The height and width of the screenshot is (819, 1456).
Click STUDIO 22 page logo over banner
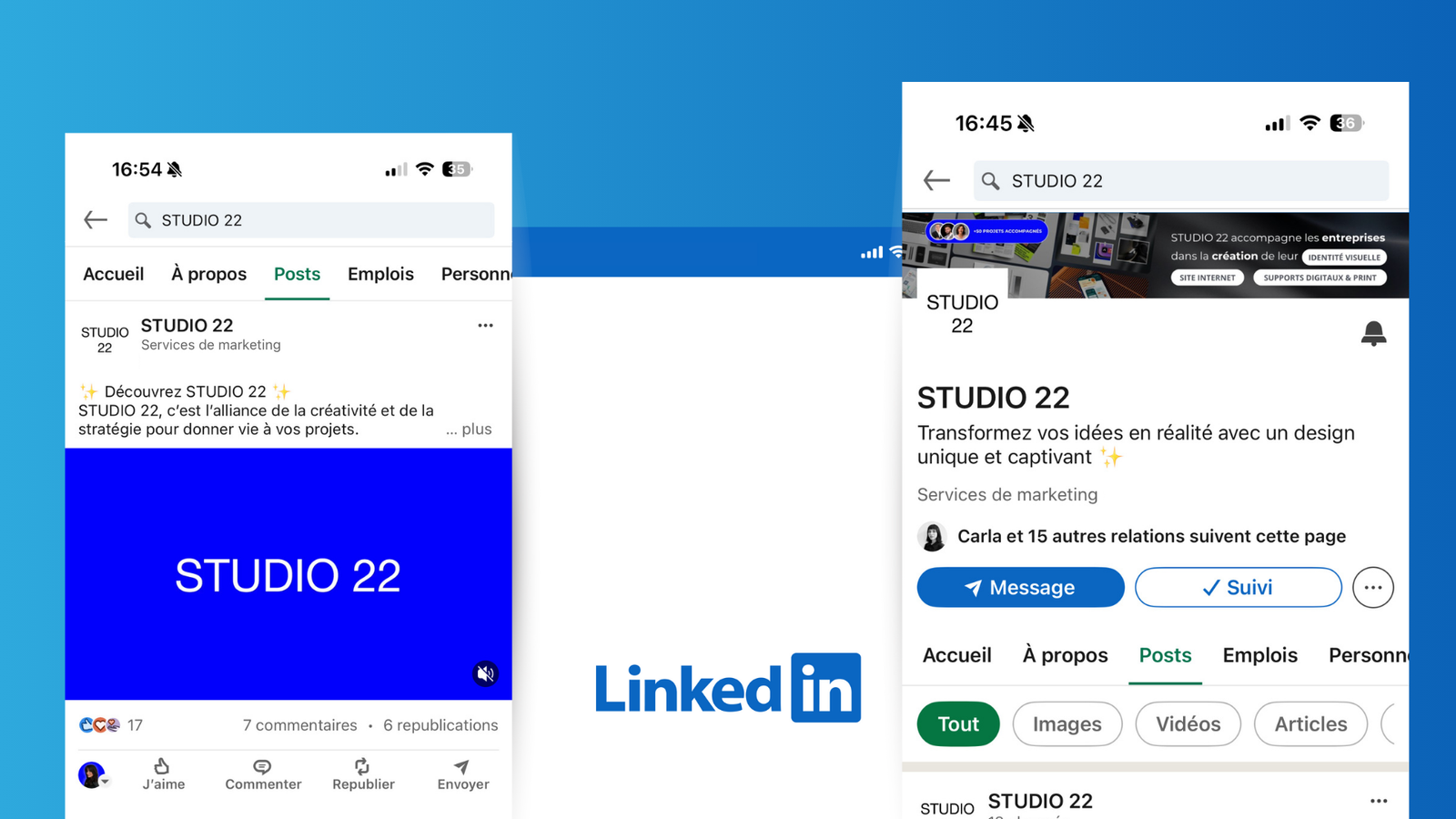(x=962, y=313)
